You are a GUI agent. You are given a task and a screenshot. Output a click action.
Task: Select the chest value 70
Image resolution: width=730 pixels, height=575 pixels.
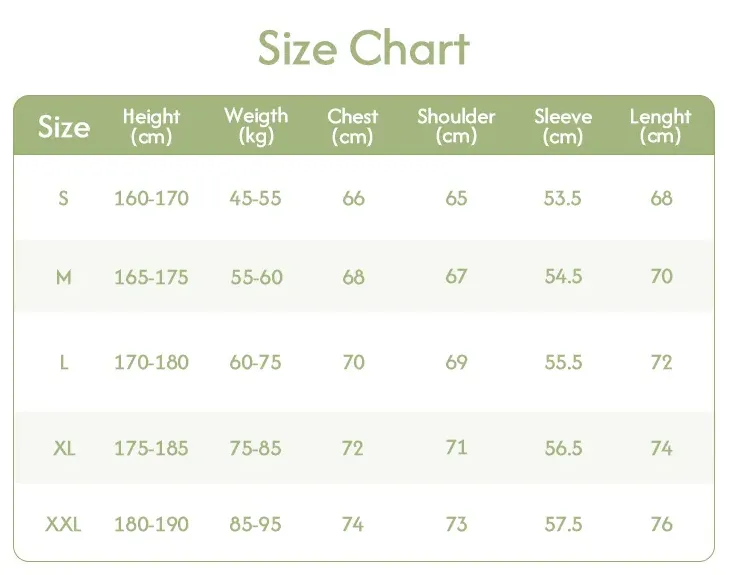coord(353,362)
